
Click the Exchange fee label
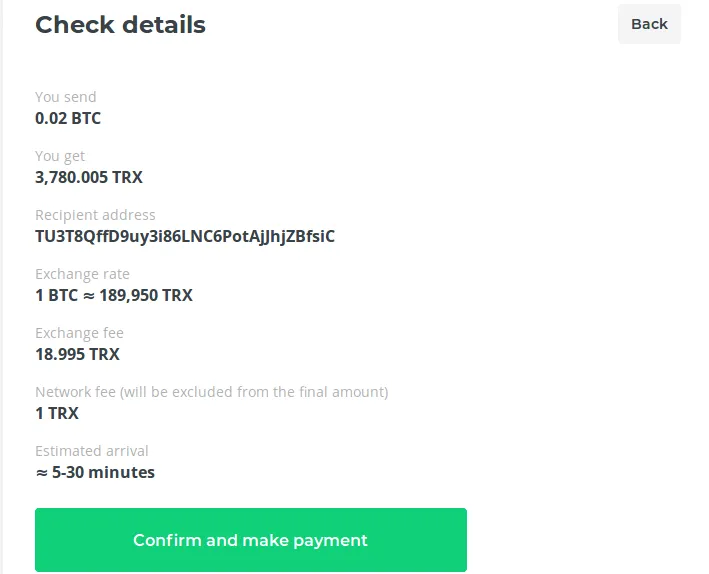(x=79, y=333)
